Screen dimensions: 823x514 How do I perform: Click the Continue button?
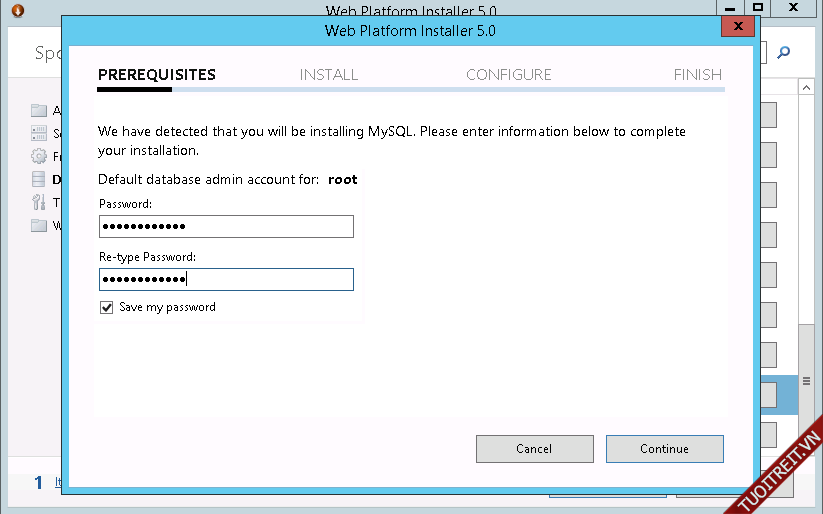point(664,449)
